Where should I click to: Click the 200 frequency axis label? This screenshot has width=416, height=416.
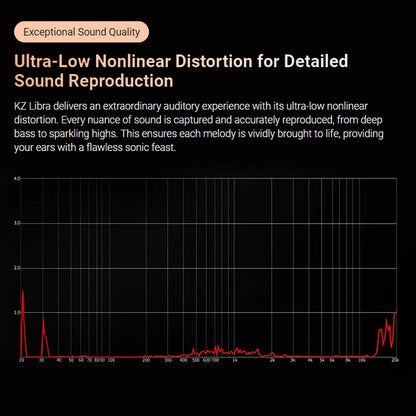[146, 360]
